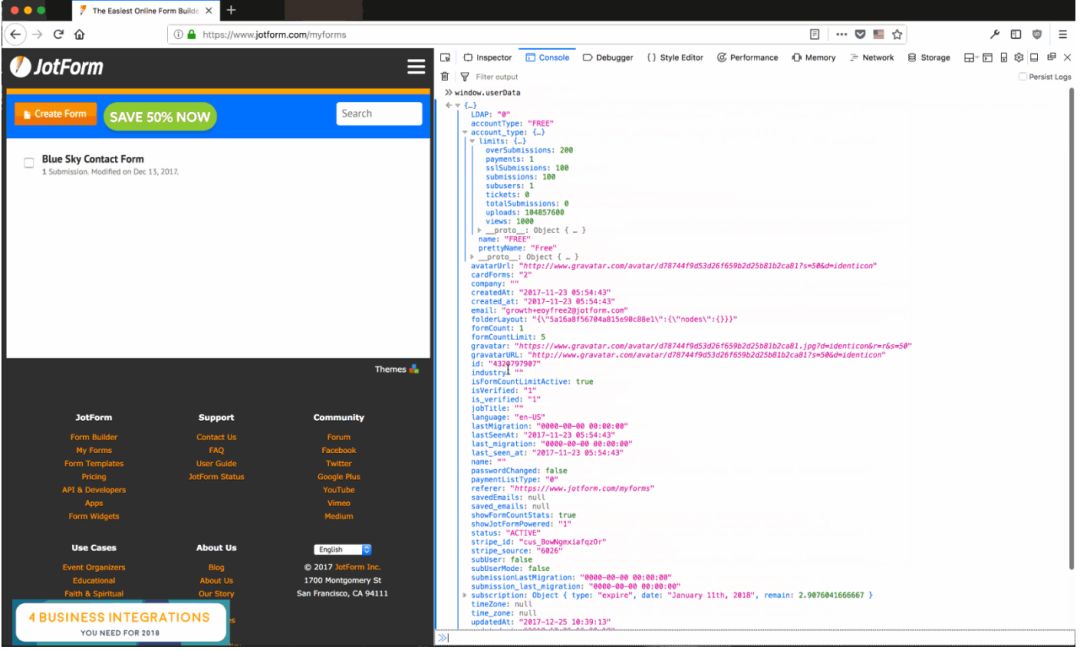Viewport: 1080px width, 650px height.
Task: Open the English language dropdown
Action: tap(342, 549)
